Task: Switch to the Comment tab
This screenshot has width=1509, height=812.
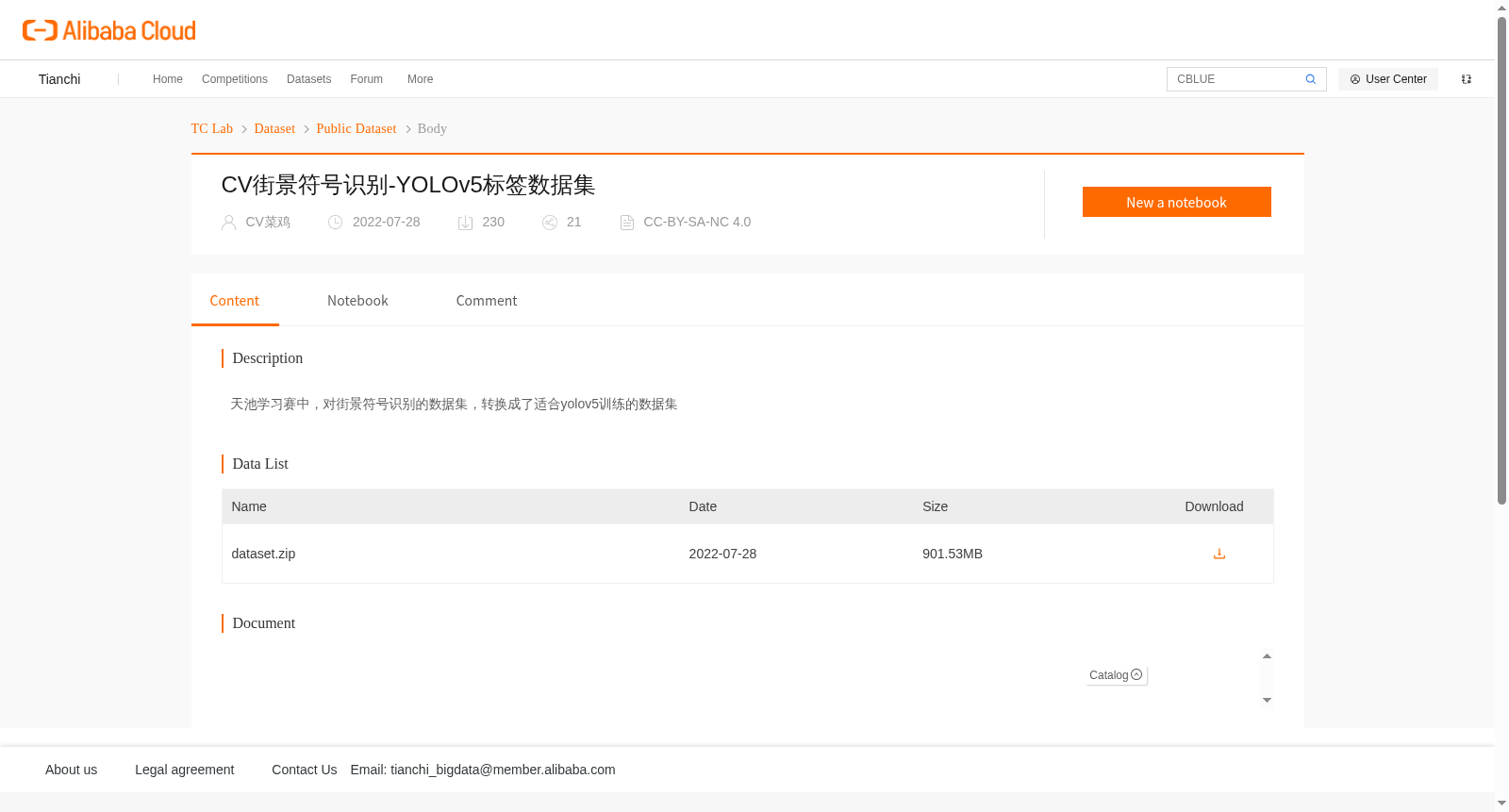Action: point(487,301)
